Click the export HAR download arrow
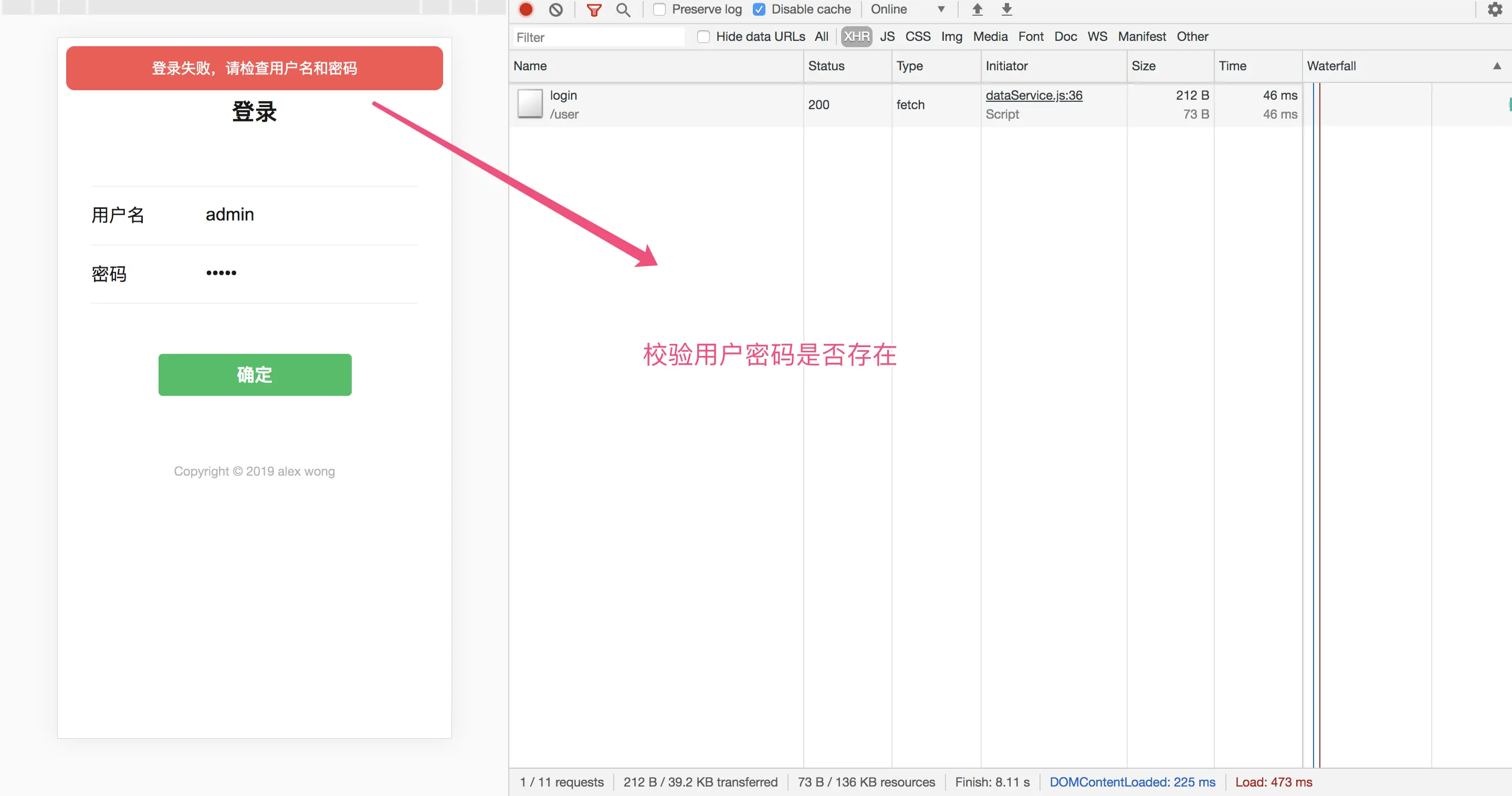 pyautogui.click(x=1006, y=9)
